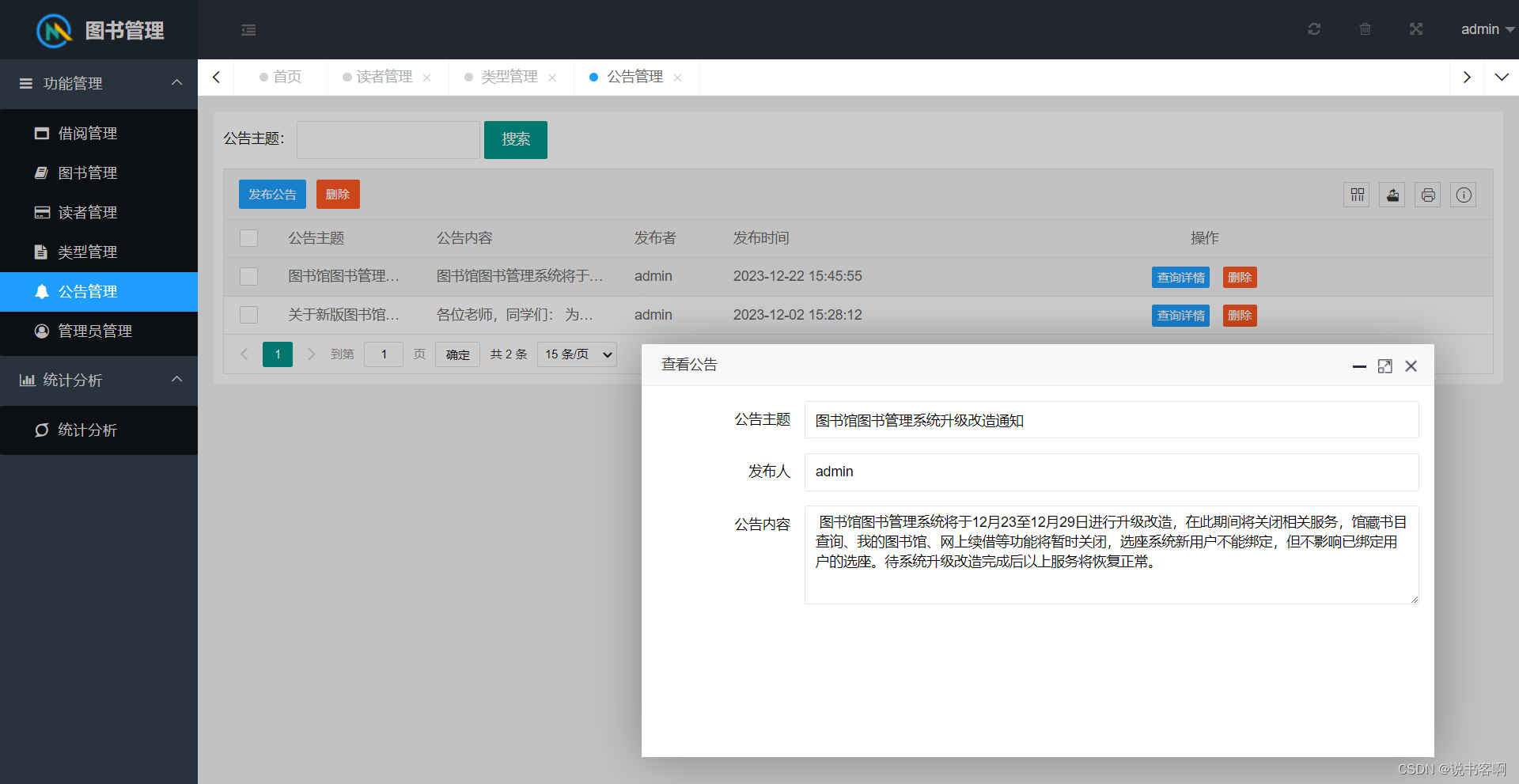The image size is (1519, 784).
Task: Focus the 公告主题 search input
Action: click(388, 140)
